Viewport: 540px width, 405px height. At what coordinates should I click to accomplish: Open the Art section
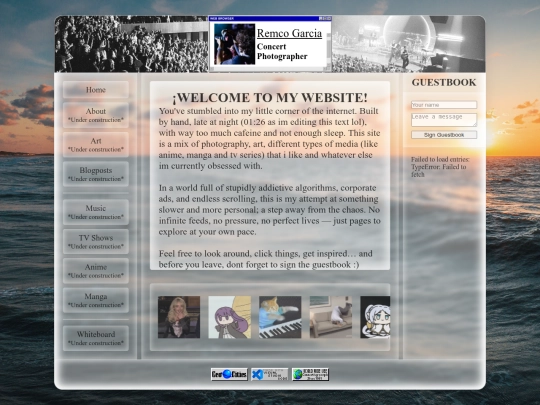[x=96, y=145]
